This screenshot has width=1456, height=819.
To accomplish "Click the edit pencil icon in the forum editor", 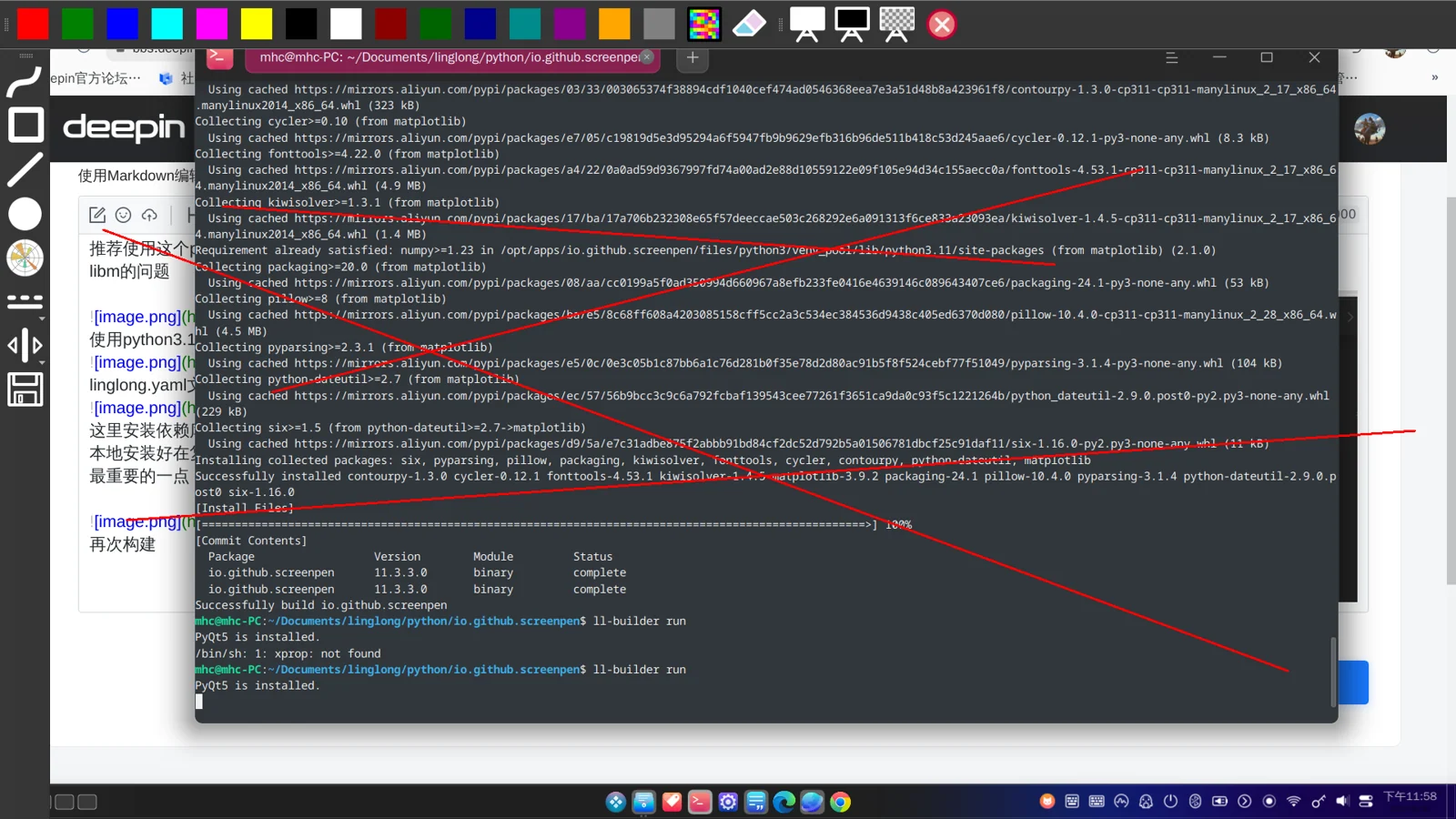I will pyautogui.click(x=97, y=215).
